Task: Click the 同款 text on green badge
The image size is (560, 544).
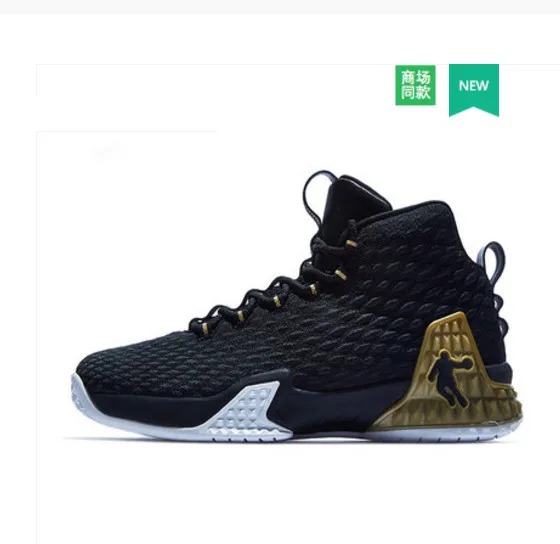Action: pos(415,93)
